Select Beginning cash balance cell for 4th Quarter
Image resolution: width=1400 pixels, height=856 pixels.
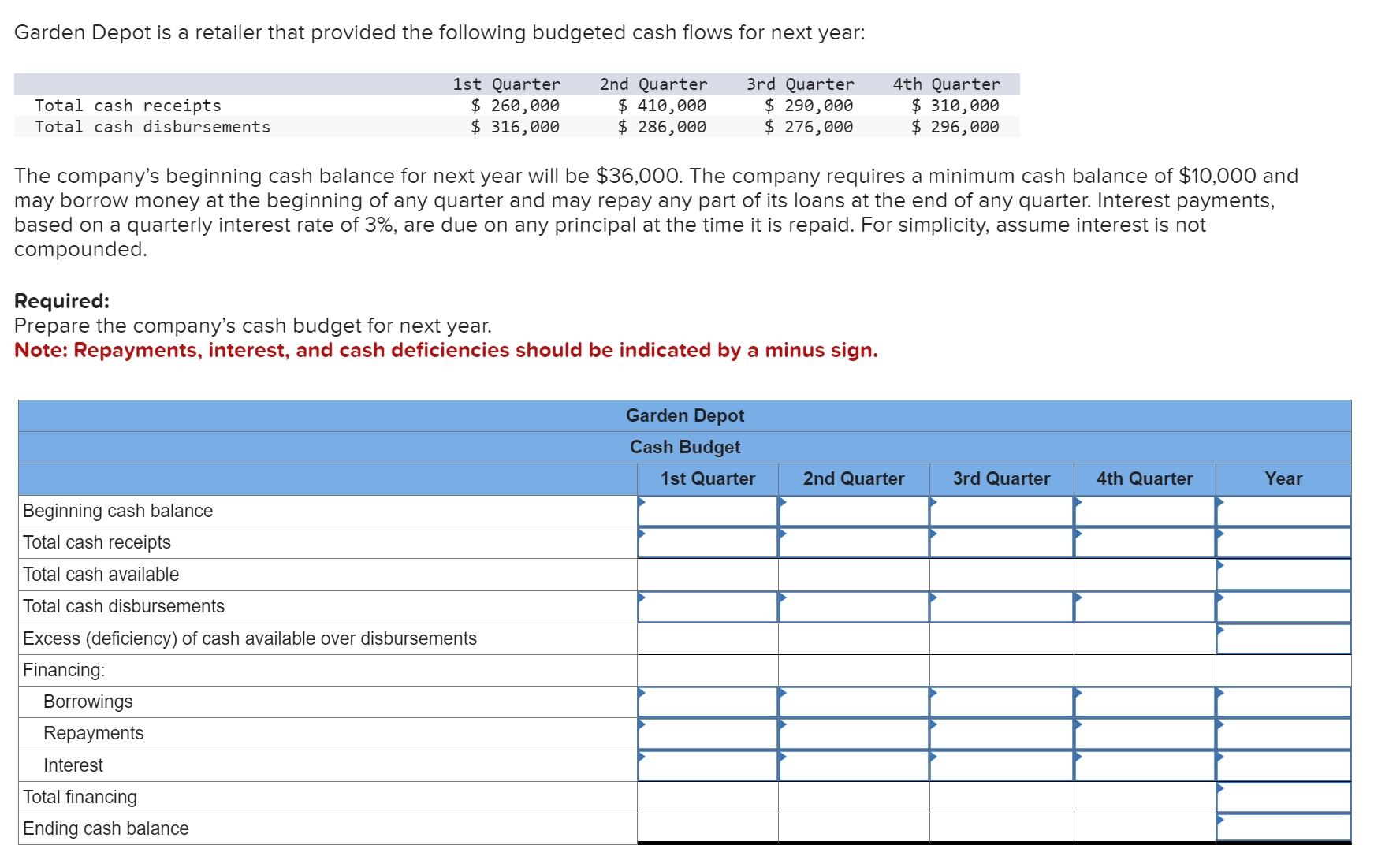1145,511
